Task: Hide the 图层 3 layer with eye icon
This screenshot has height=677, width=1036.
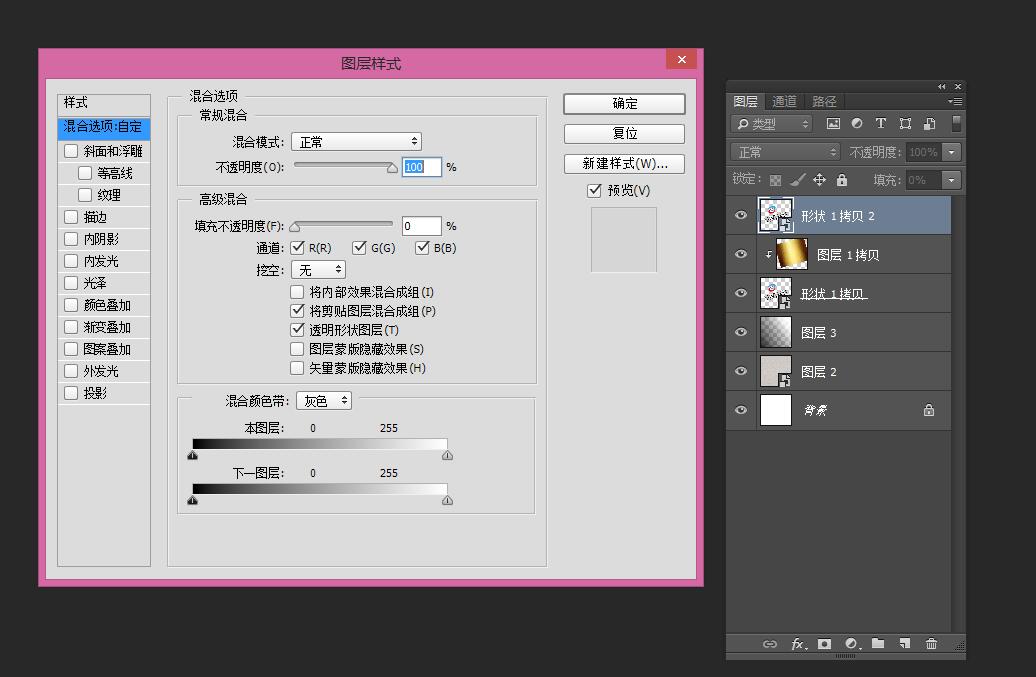Action: pos(741,332)
